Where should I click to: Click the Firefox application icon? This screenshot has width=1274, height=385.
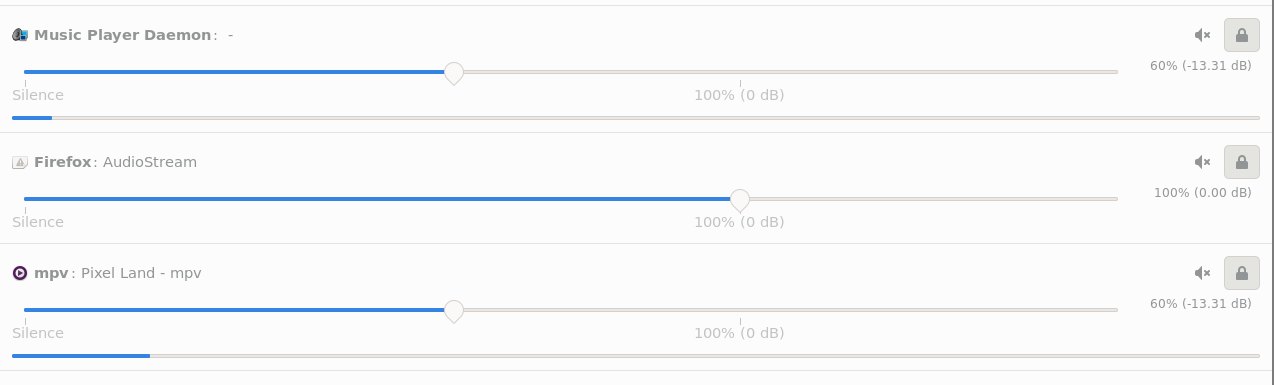[20, 162]
